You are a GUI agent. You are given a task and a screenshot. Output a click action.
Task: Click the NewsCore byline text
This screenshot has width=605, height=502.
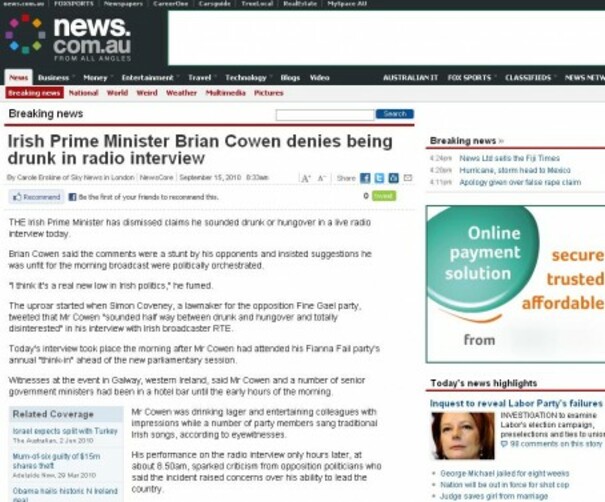click(x=156, y=177)
